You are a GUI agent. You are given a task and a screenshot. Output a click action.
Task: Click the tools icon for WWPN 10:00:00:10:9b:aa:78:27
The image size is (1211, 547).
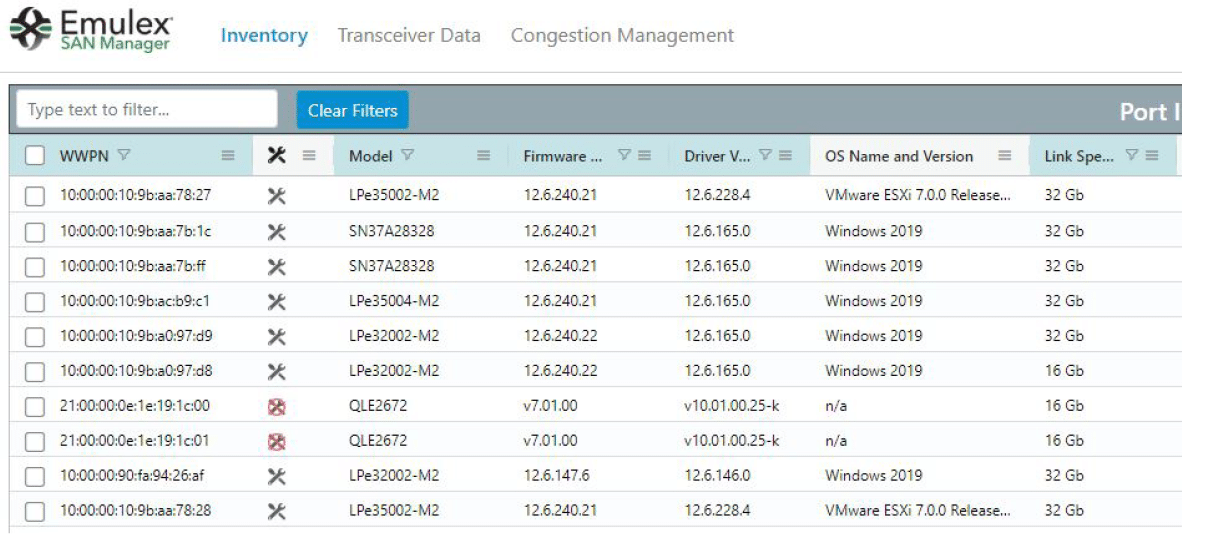point(277,196)
